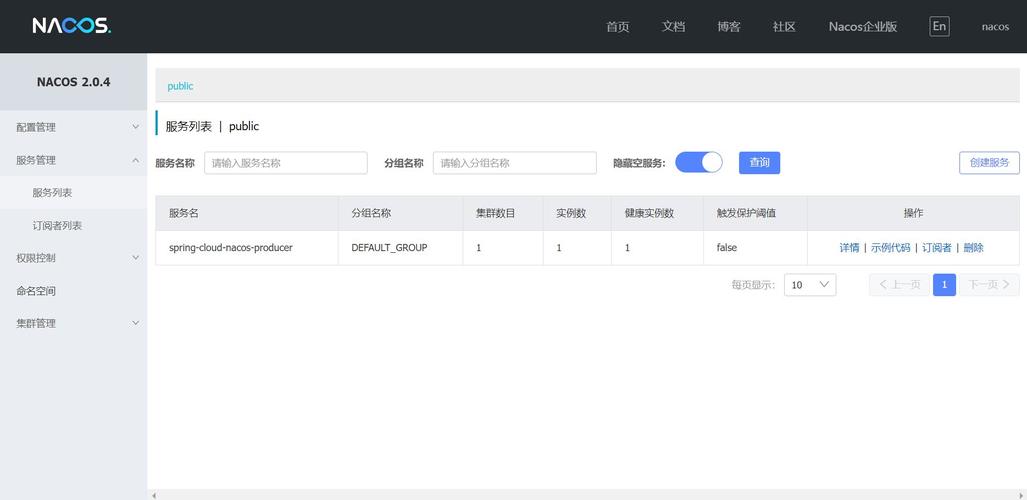Screen dimensions: 1027x500
Task: Click the right scrollbar arrow
Action: (x=1022, y=495)
